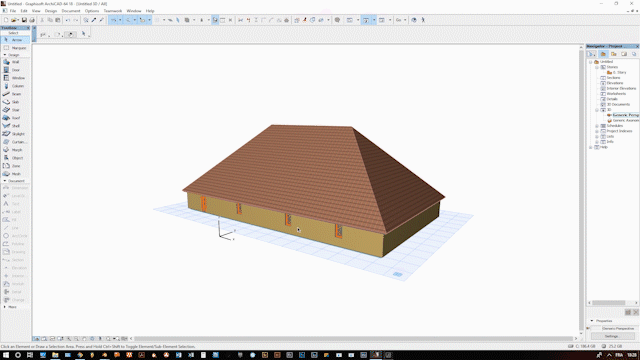
Task: Open the File menu
Action: click(x=13, y=11)
